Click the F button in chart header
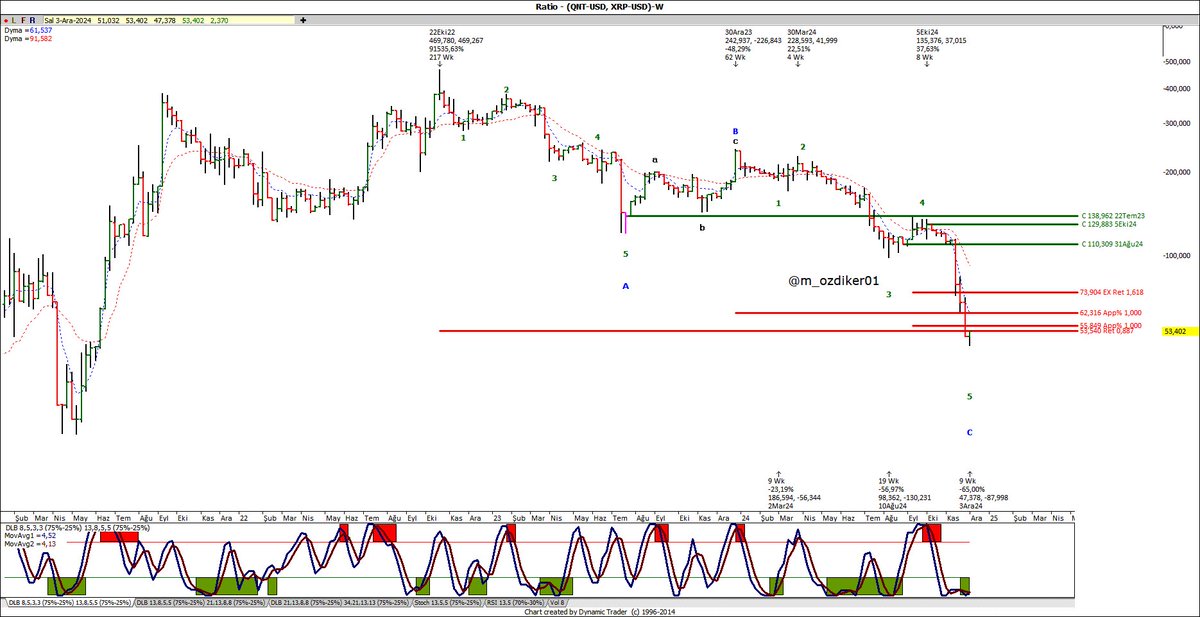1200x617 pixels. pos(24,19)
